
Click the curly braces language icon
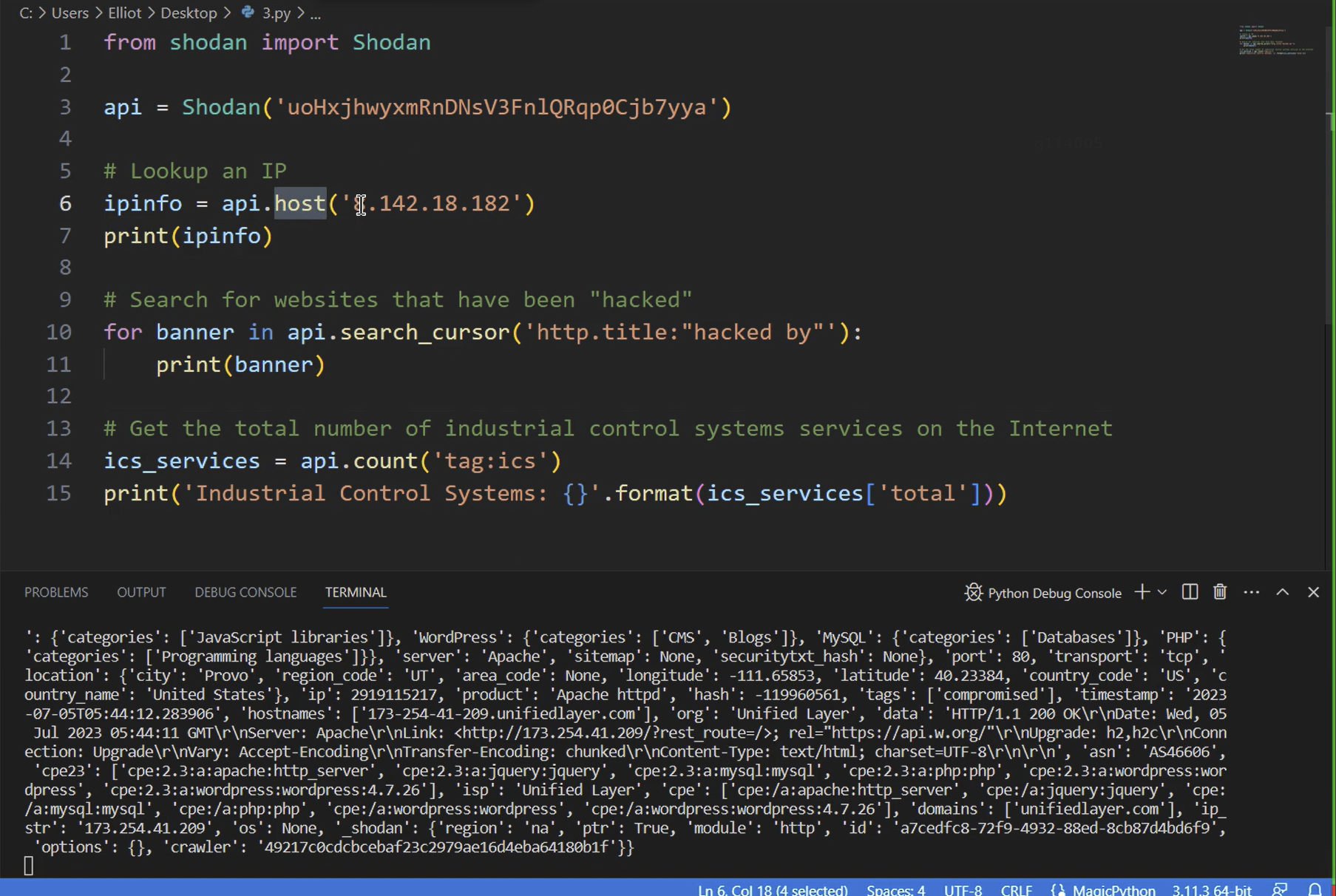pos(1058,889)
